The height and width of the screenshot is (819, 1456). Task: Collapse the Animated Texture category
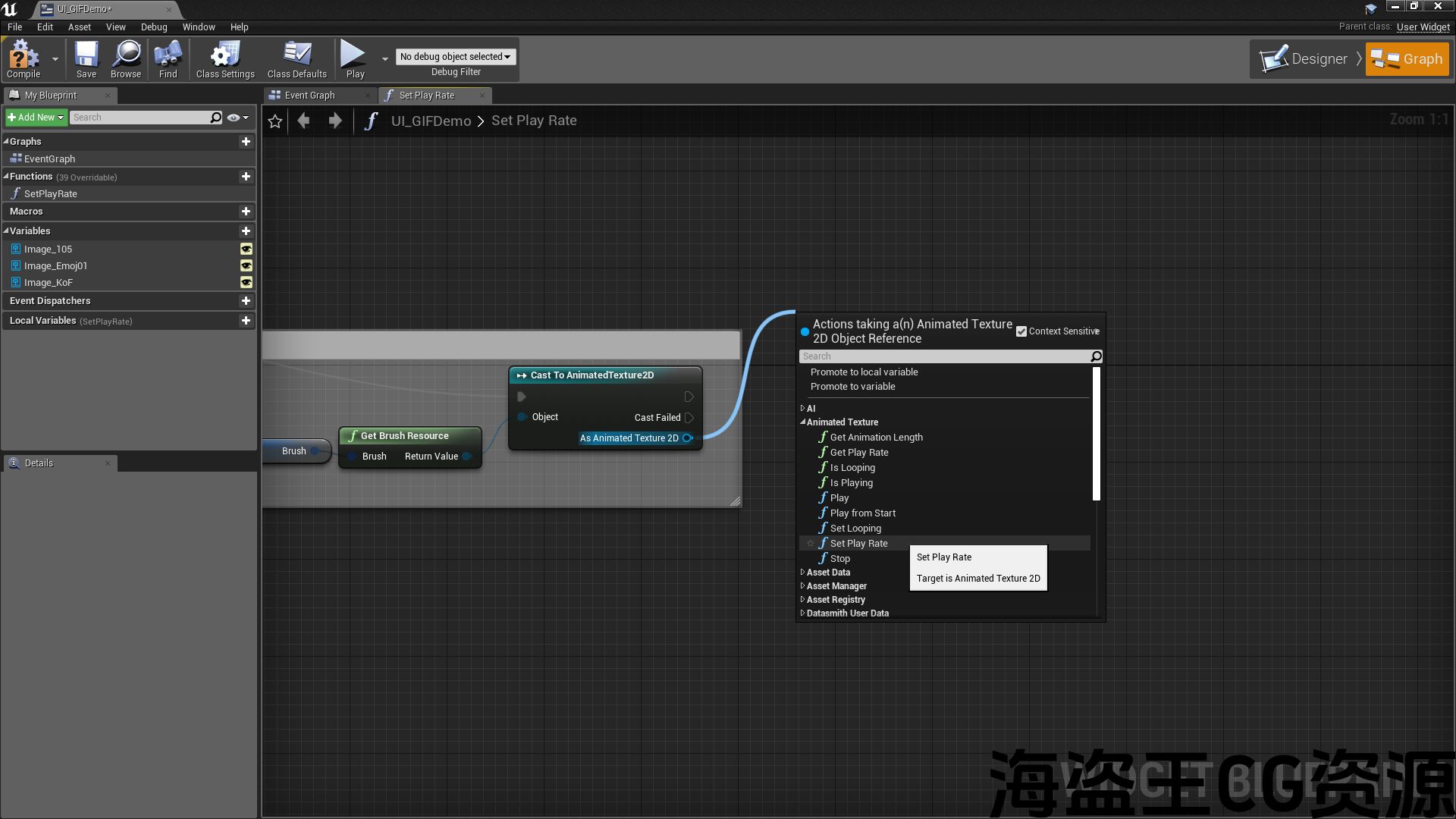802,422
